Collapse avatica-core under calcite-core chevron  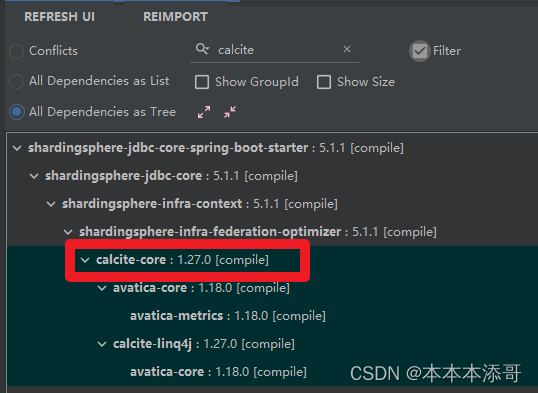102,288
